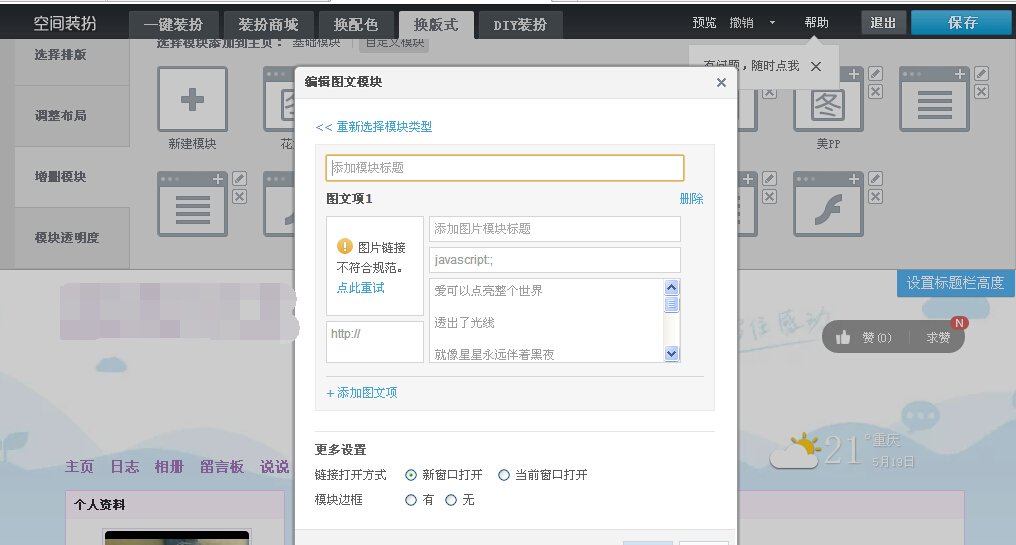Click delete X beside the Flash module
Screen dimensions: 1016x545
coord(875,196)
